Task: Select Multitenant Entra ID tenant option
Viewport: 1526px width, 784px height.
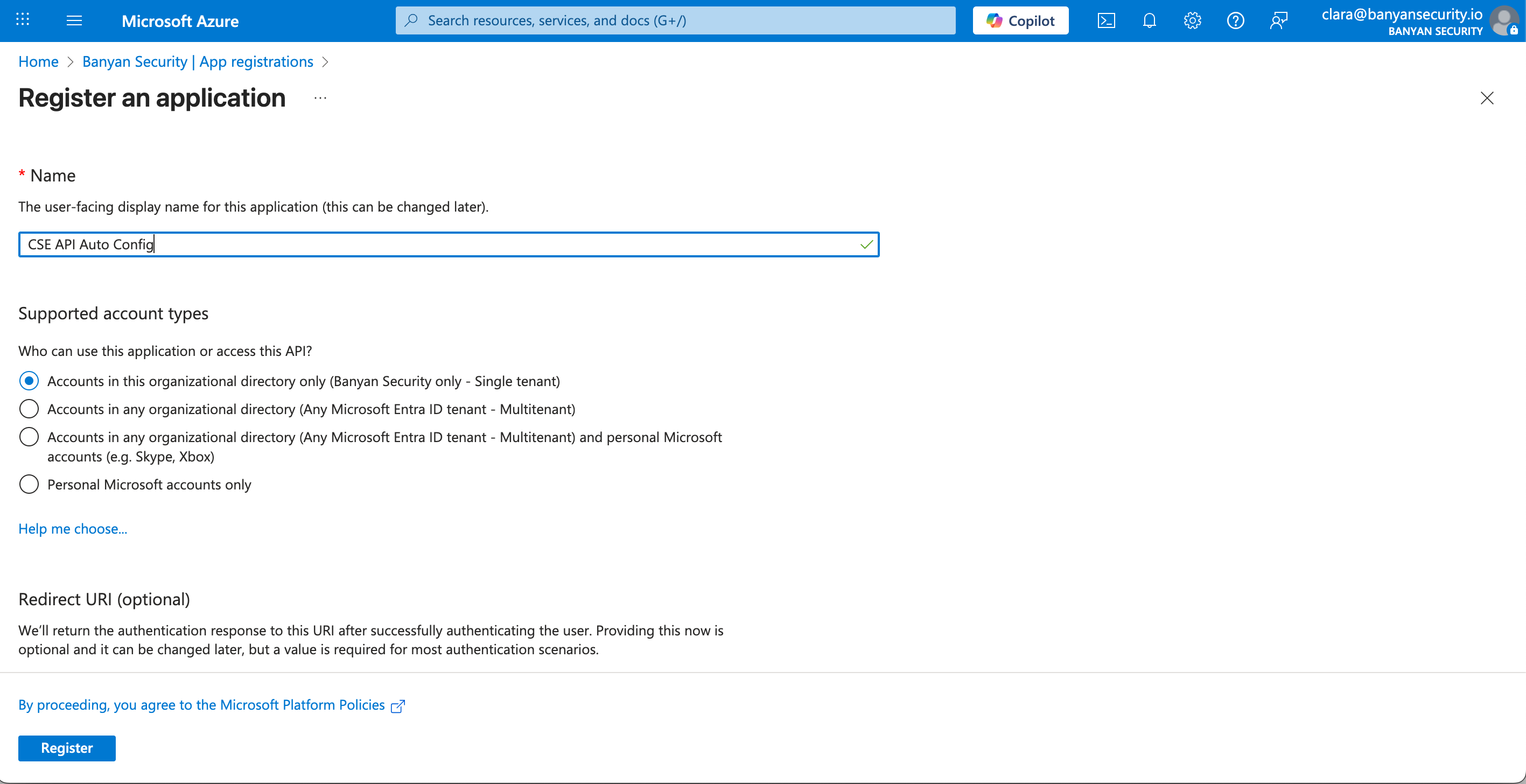Action: click(29, 409)
